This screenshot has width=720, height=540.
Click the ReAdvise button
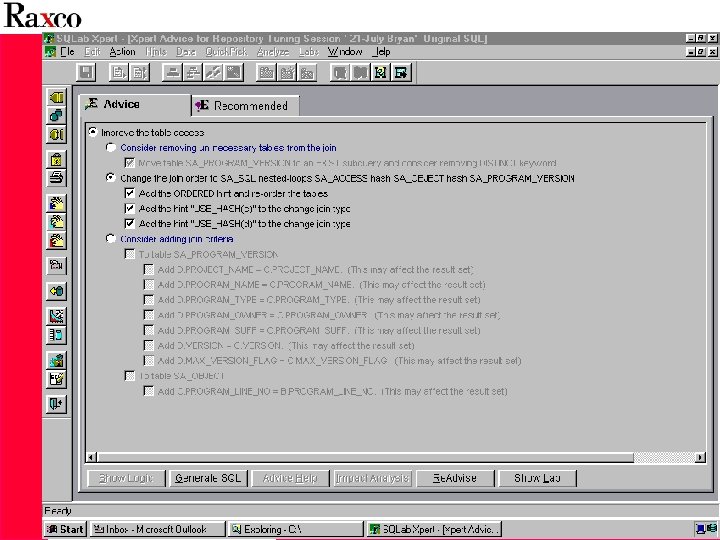point(455,478)
